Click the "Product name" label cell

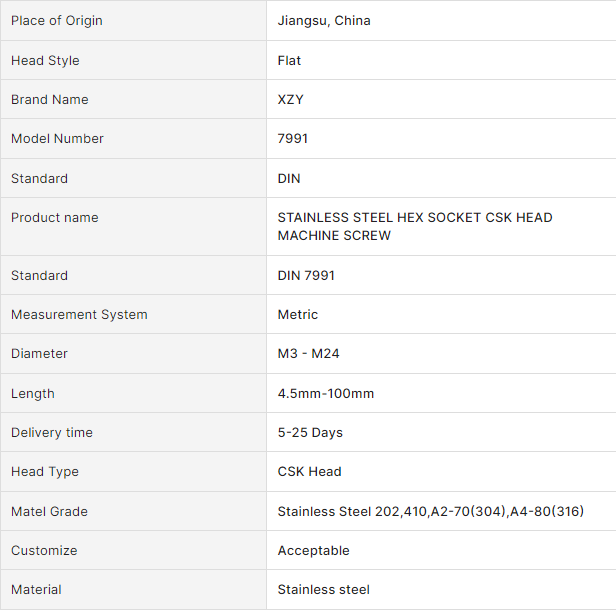[x=55, y=217]
